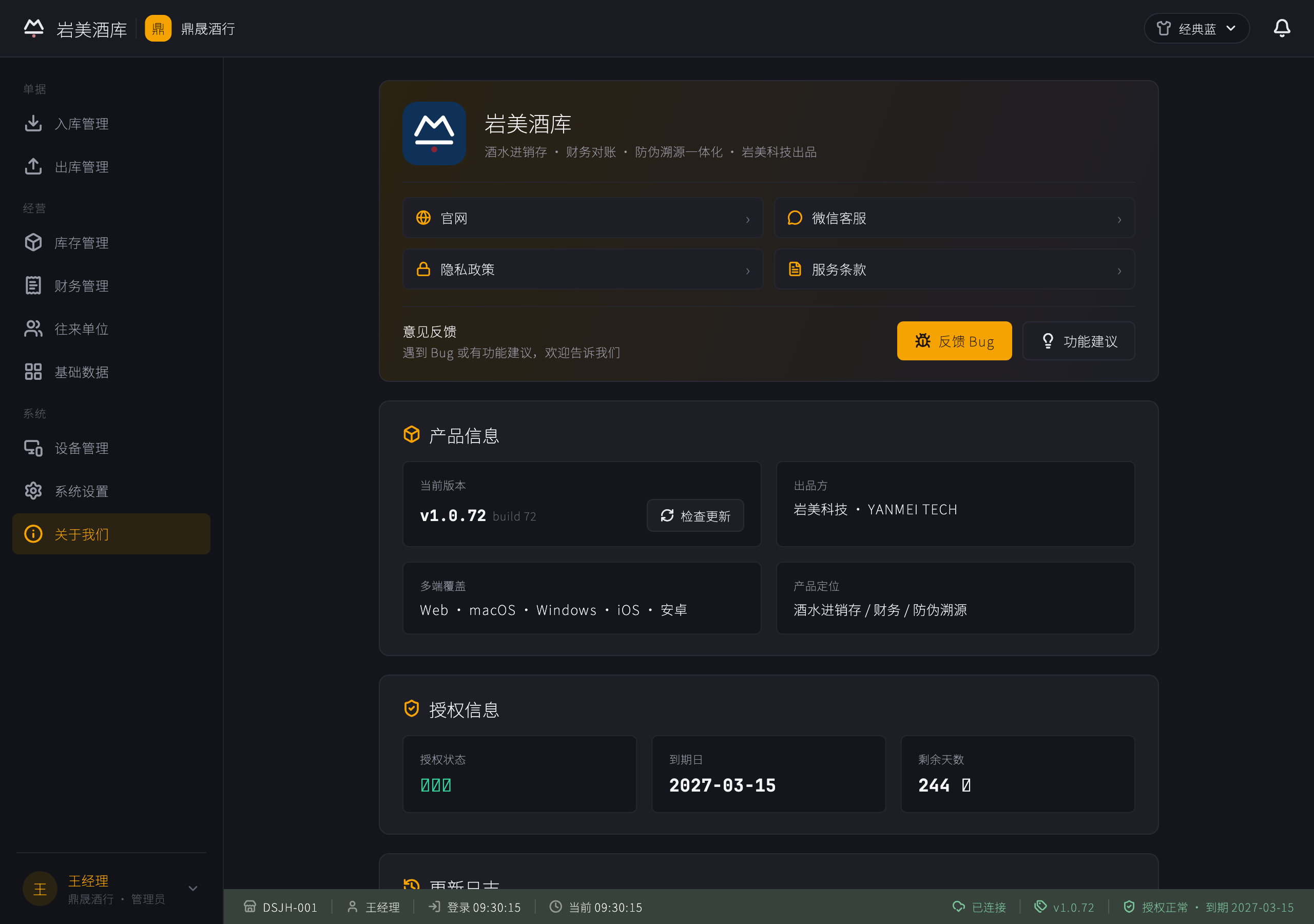This screenshot has height=924, width=1314.
Task: Click the 隐私政策 lock icon
Action: point(423,268)
